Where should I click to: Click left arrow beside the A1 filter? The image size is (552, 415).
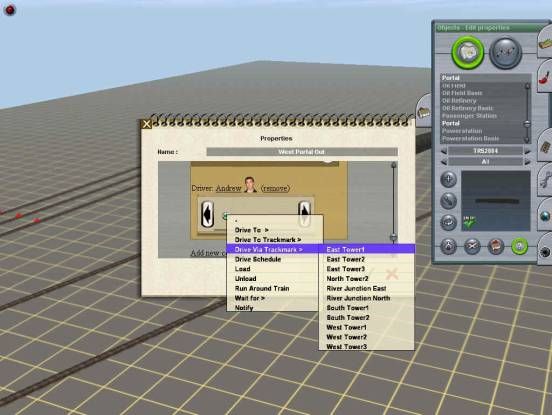444,162
